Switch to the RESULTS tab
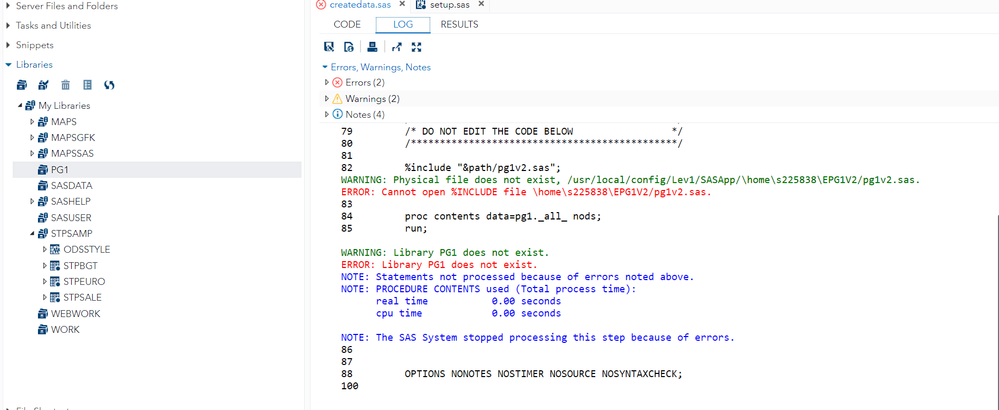This screenshot has width=999, height=410. pos(459,24)
